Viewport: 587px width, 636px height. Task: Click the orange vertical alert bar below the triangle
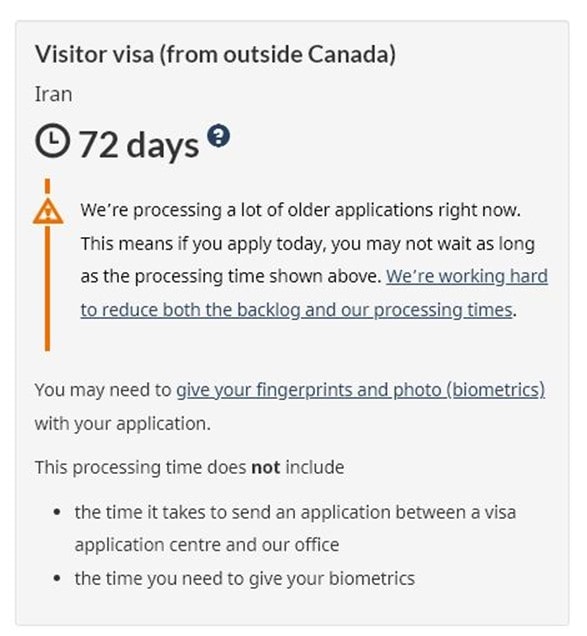click(x=47, y=288)
